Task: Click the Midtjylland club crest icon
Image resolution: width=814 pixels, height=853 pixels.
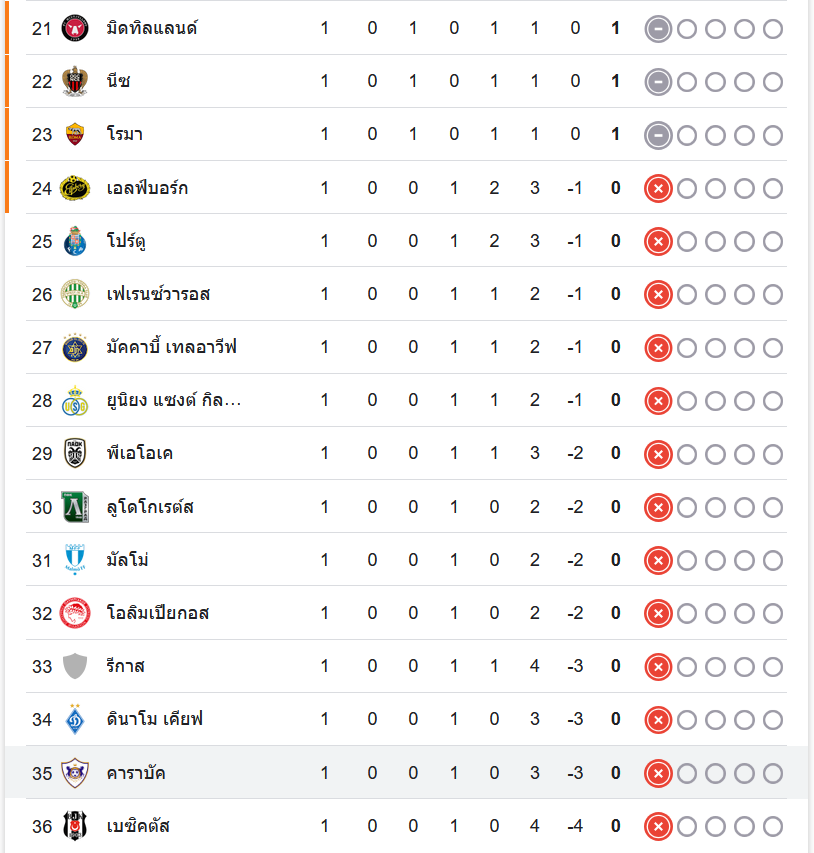Action: pyautogui.click(x=75, y=28)
